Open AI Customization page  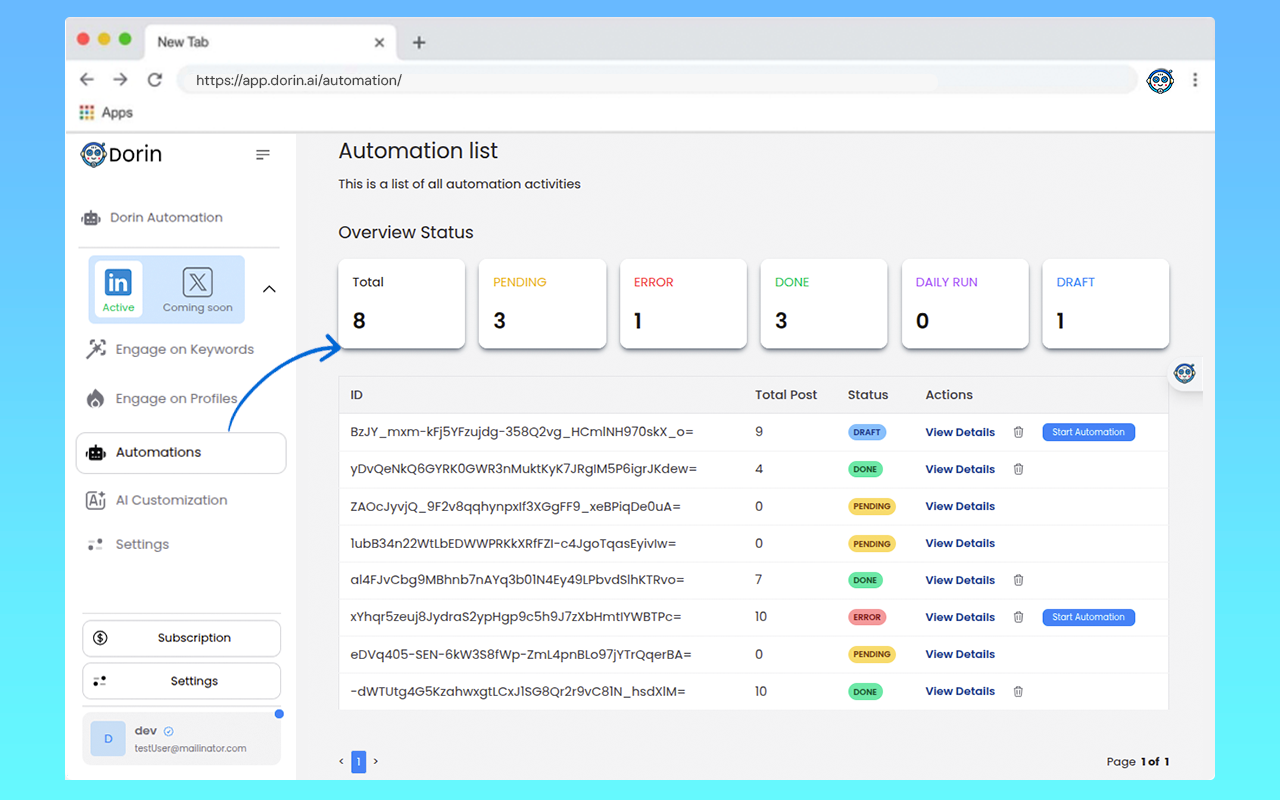[x=157, y=500]
